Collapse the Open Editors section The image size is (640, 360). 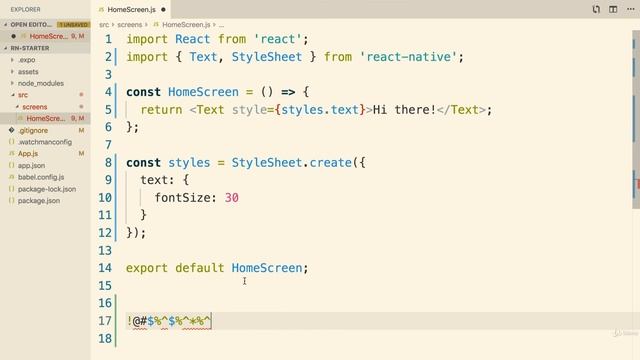pyautogui.click(x=6, y=24)
